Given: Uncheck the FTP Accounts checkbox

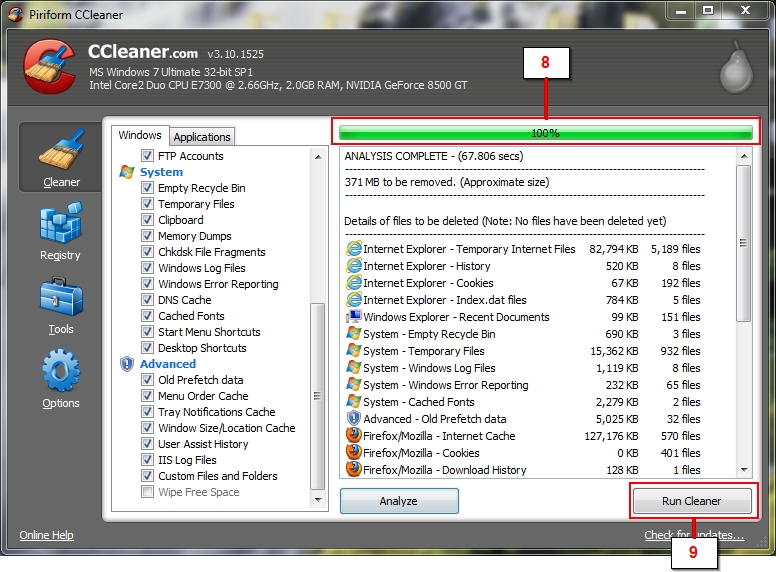Looking at the screenshot, I should [147, 155].
